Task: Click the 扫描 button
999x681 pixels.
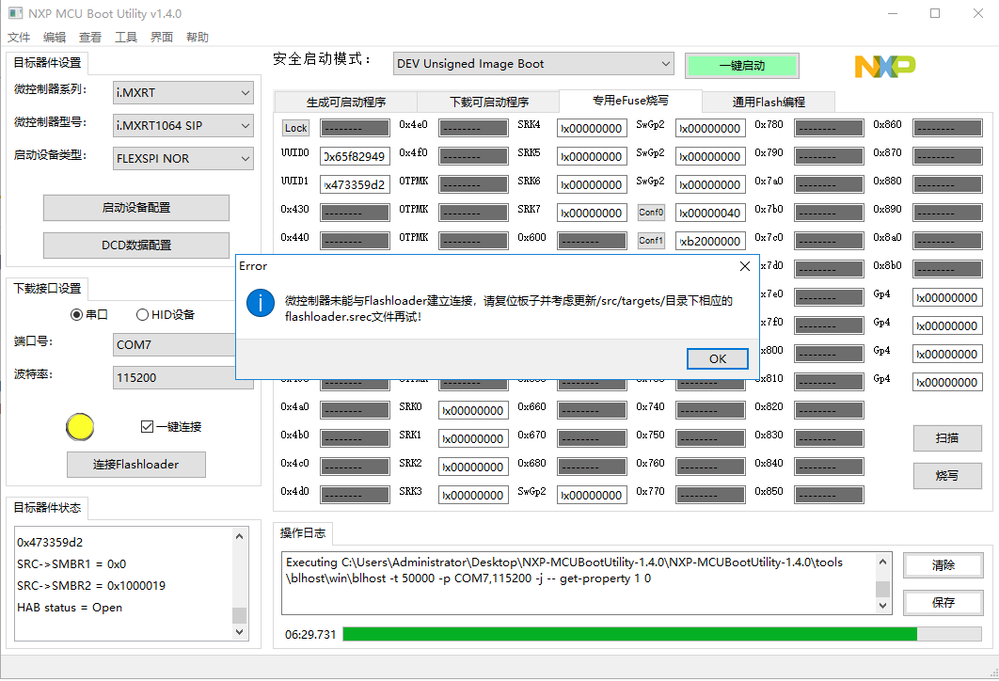Action: 947,438
